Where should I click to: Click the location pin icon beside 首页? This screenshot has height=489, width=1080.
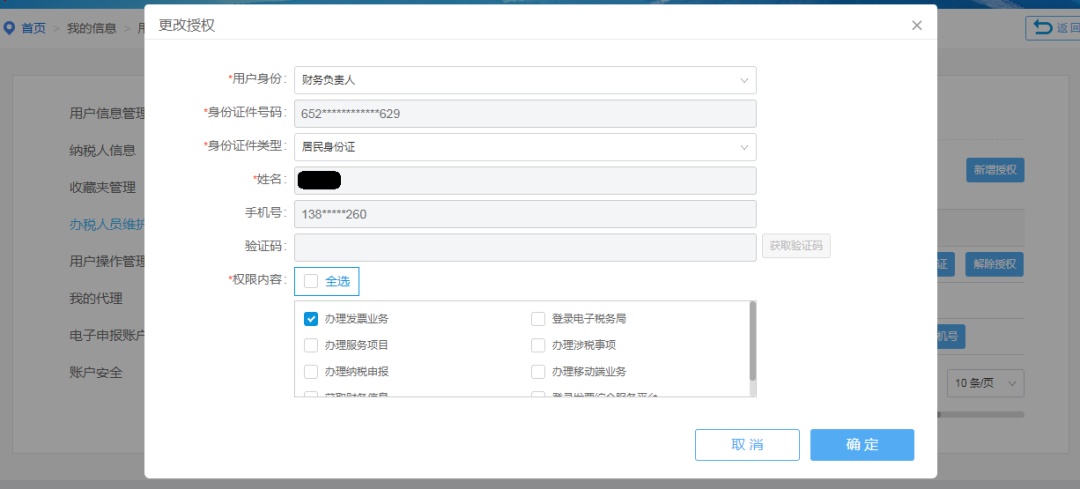click(10, 28)
